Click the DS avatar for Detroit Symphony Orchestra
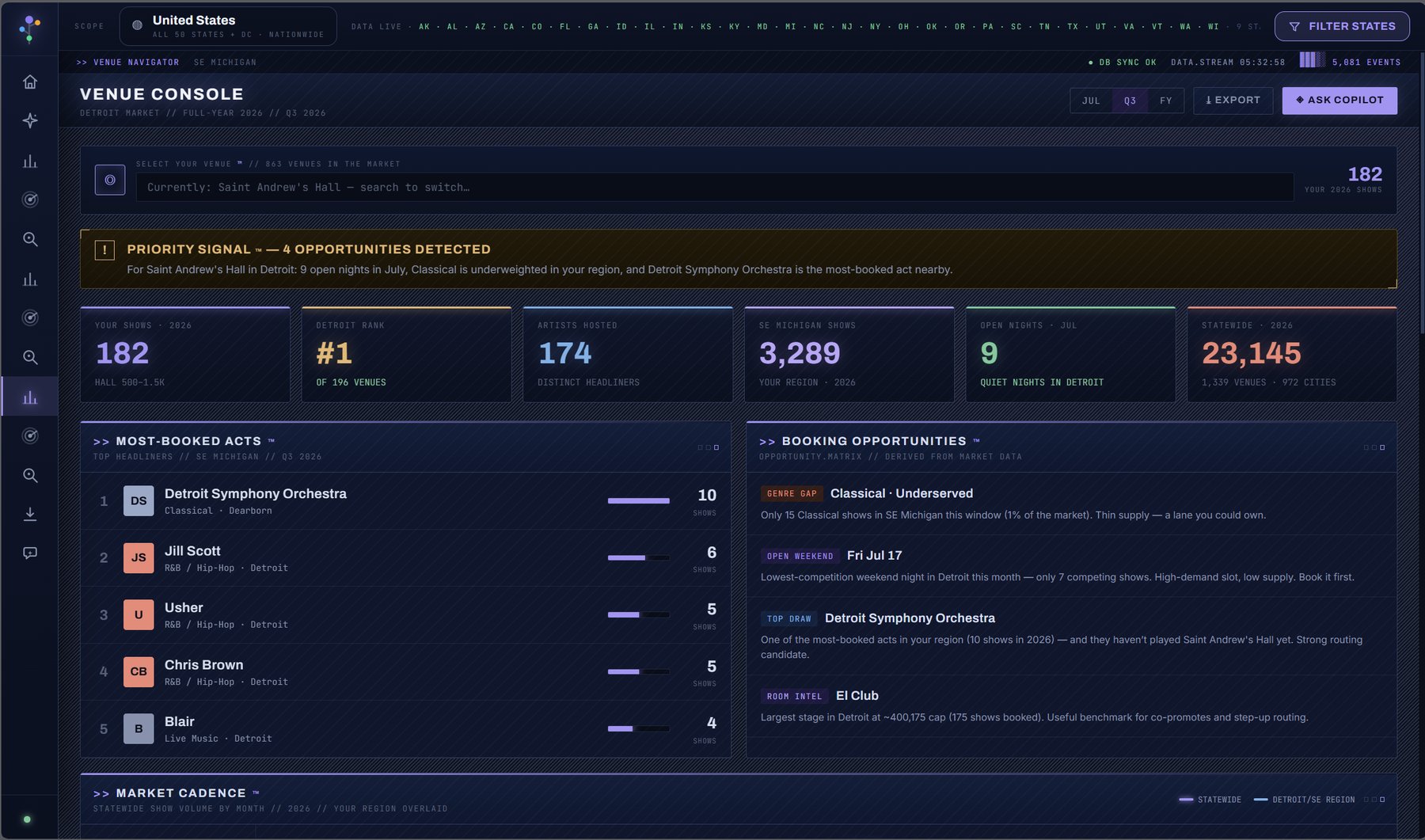This screenshot has width=1425, height=840. click(x=139, y=501)
